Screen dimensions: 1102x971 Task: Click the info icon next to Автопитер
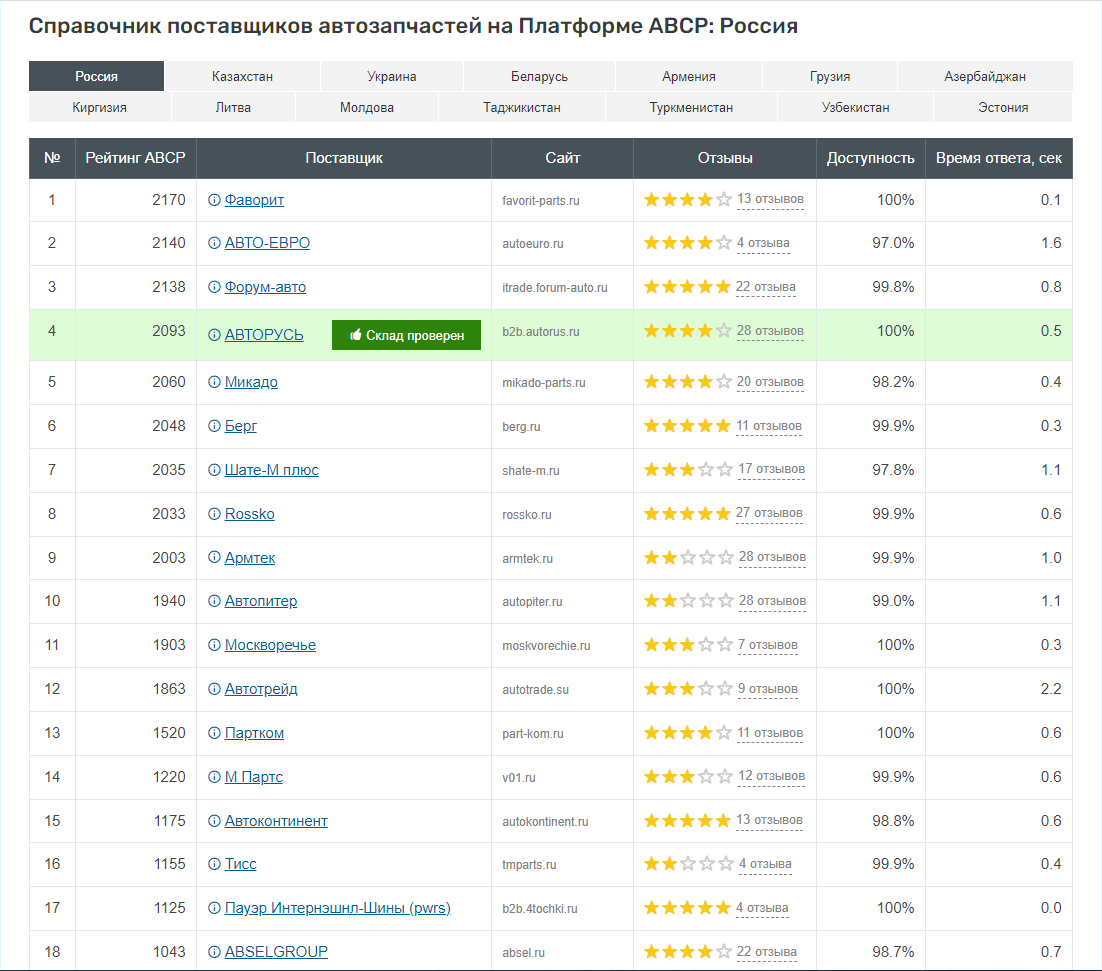click(x=214, y=601)
